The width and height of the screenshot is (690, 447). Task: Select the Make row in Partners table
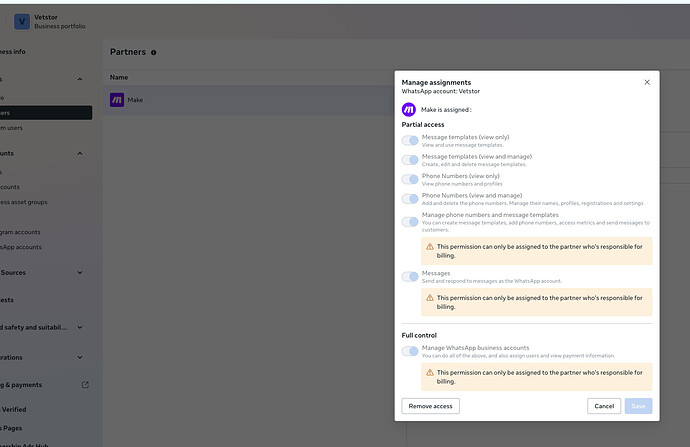pyautogui.click(x=250, y=100)
